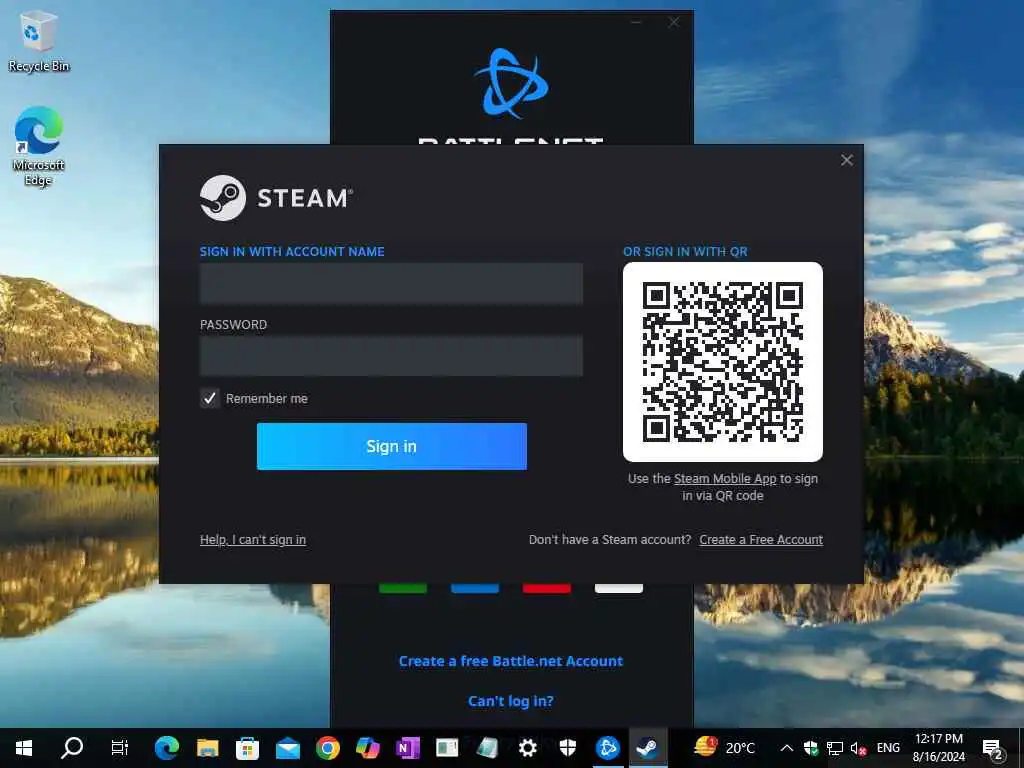Click the red button in Battle.net window
This screenshot has width=1024, height=768.
coord(547,588)
